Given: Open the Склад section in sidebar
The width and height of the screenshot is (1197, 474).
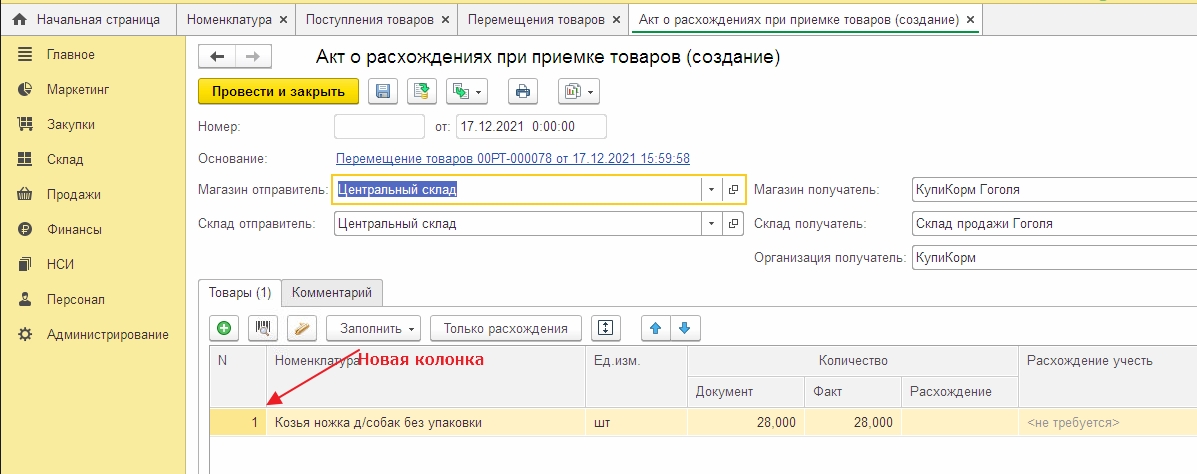Looking at the screenshot, I should pos(65,159).
